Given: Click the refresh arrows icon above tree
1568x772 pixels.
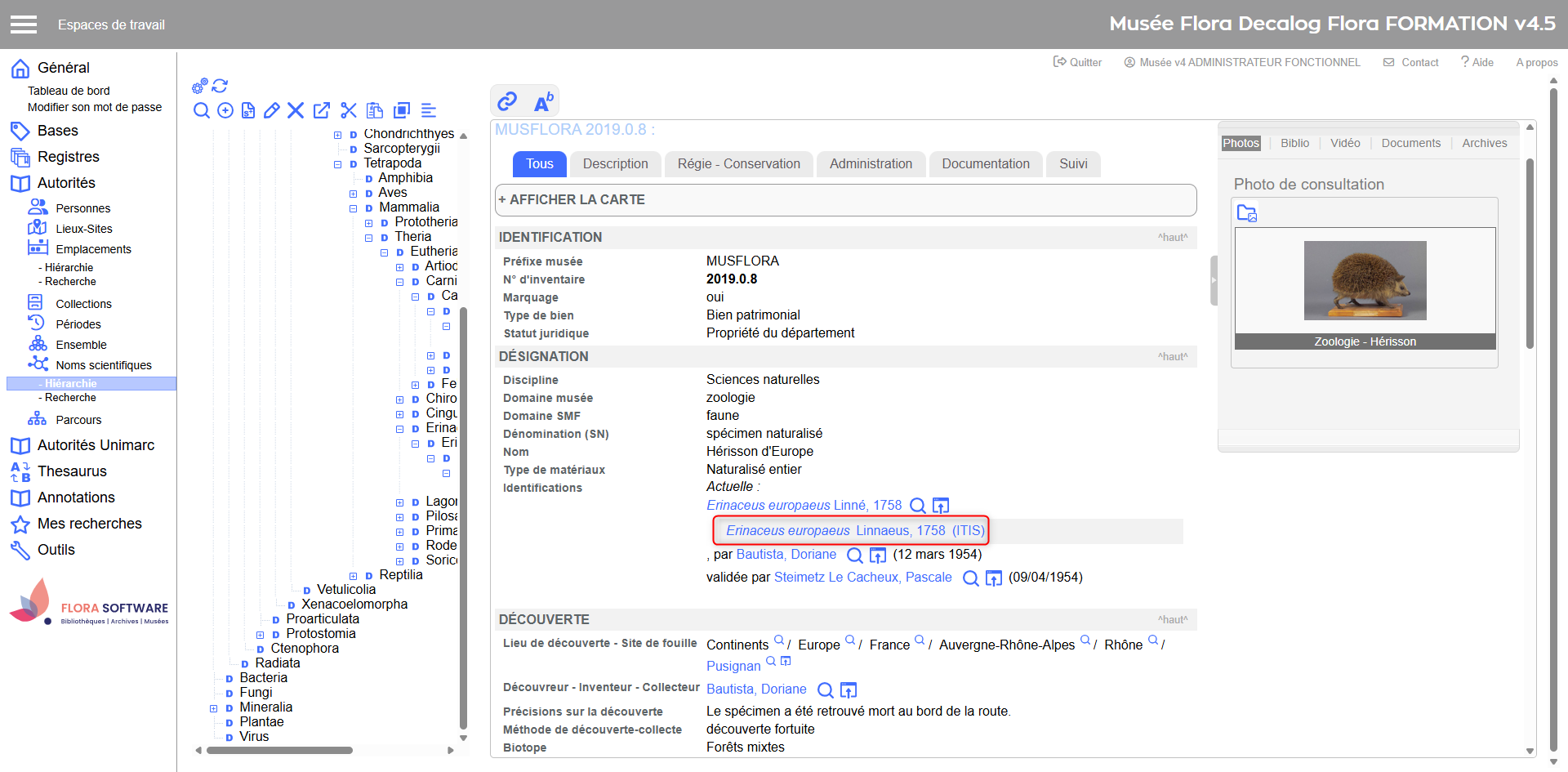Looking at the screenshot, I should coord(220,86).
